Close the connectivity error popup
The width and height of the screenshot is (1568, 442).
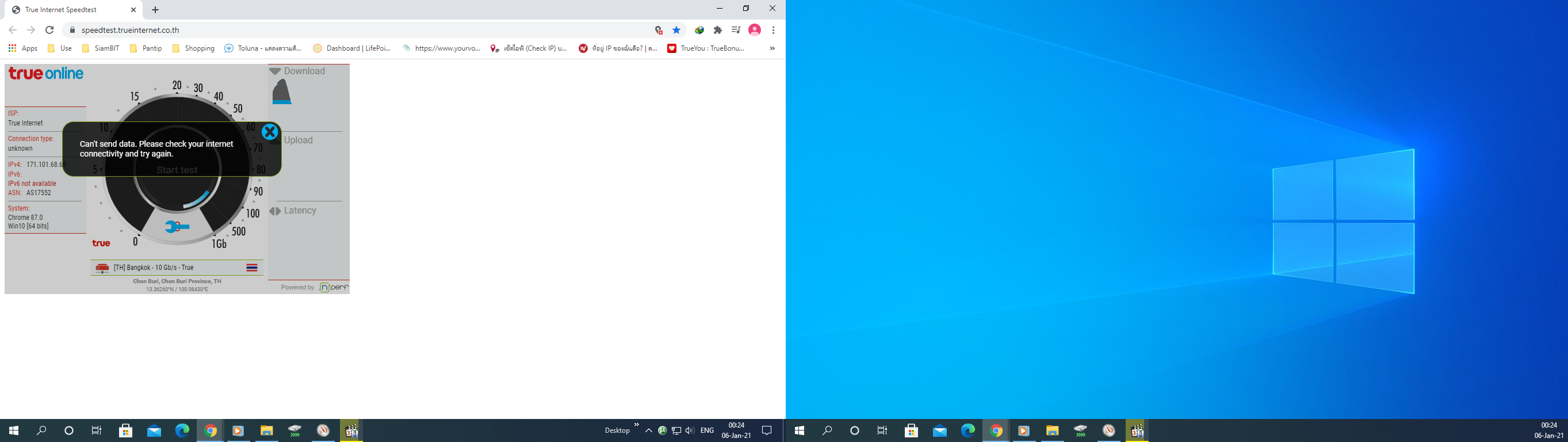pos(270,132)
